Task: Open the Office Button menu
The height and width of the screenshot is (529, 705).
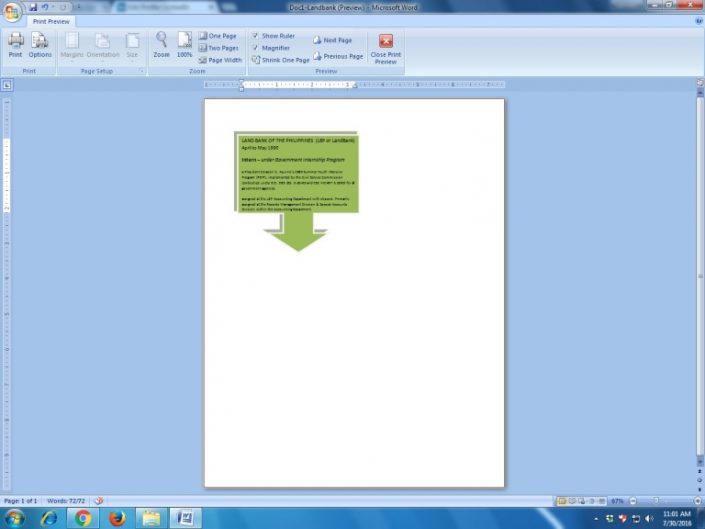Action: (12, 12)
